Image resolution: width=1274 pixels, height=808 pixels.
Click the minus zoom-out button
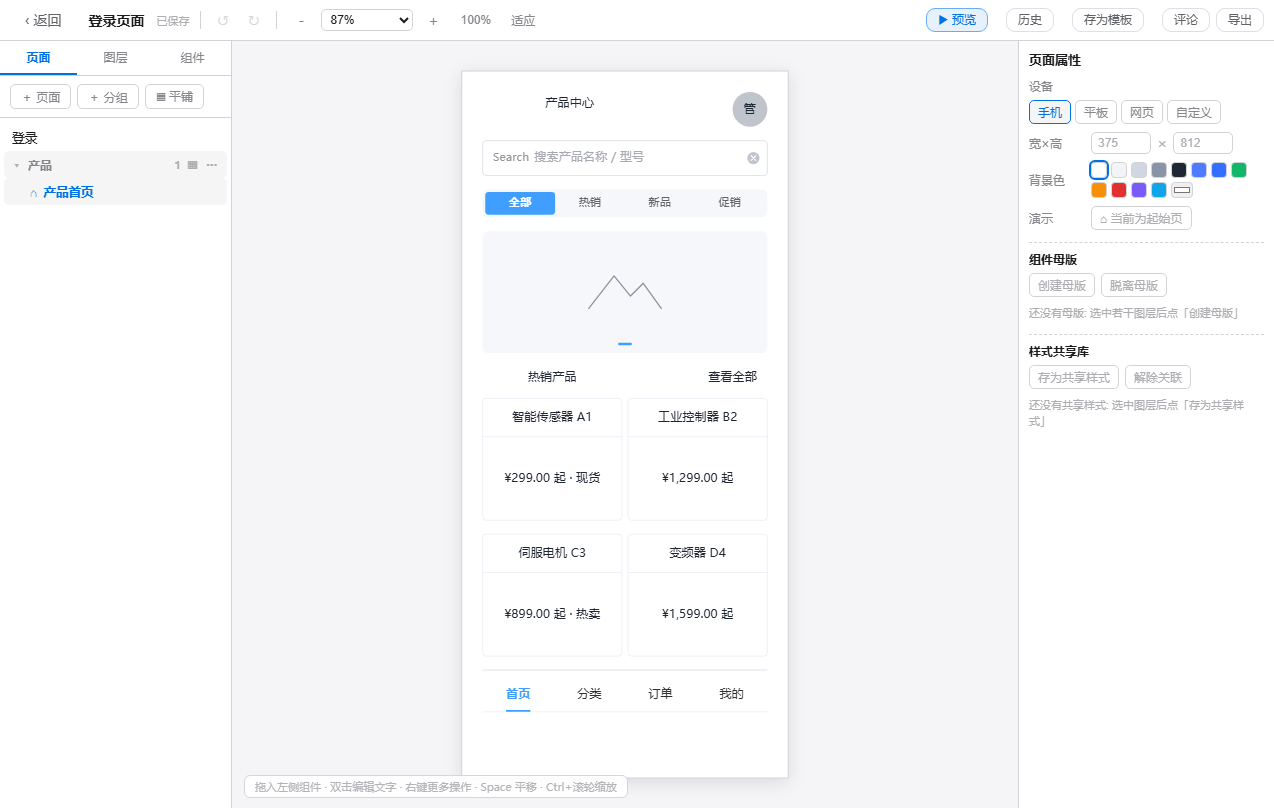click(301, 20)
